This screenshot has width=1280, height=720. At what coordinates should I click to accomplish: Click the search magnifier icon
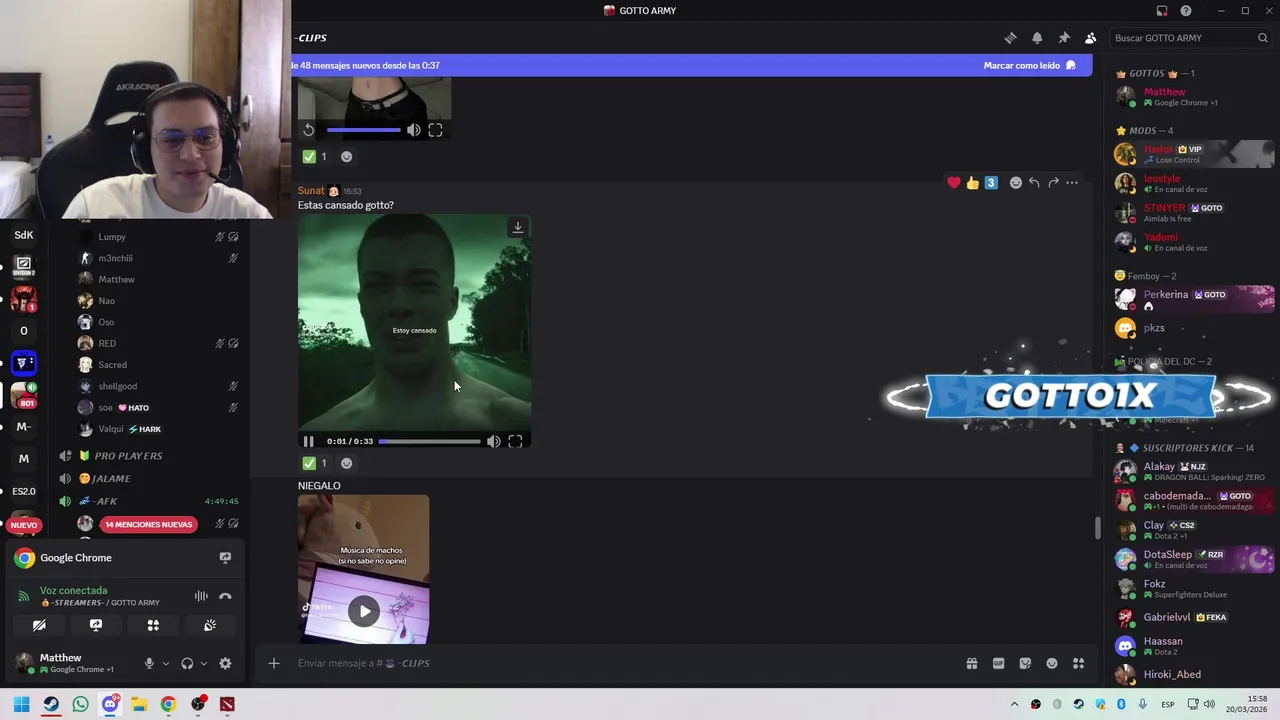pyautogui.click(x=1263, y=38)
